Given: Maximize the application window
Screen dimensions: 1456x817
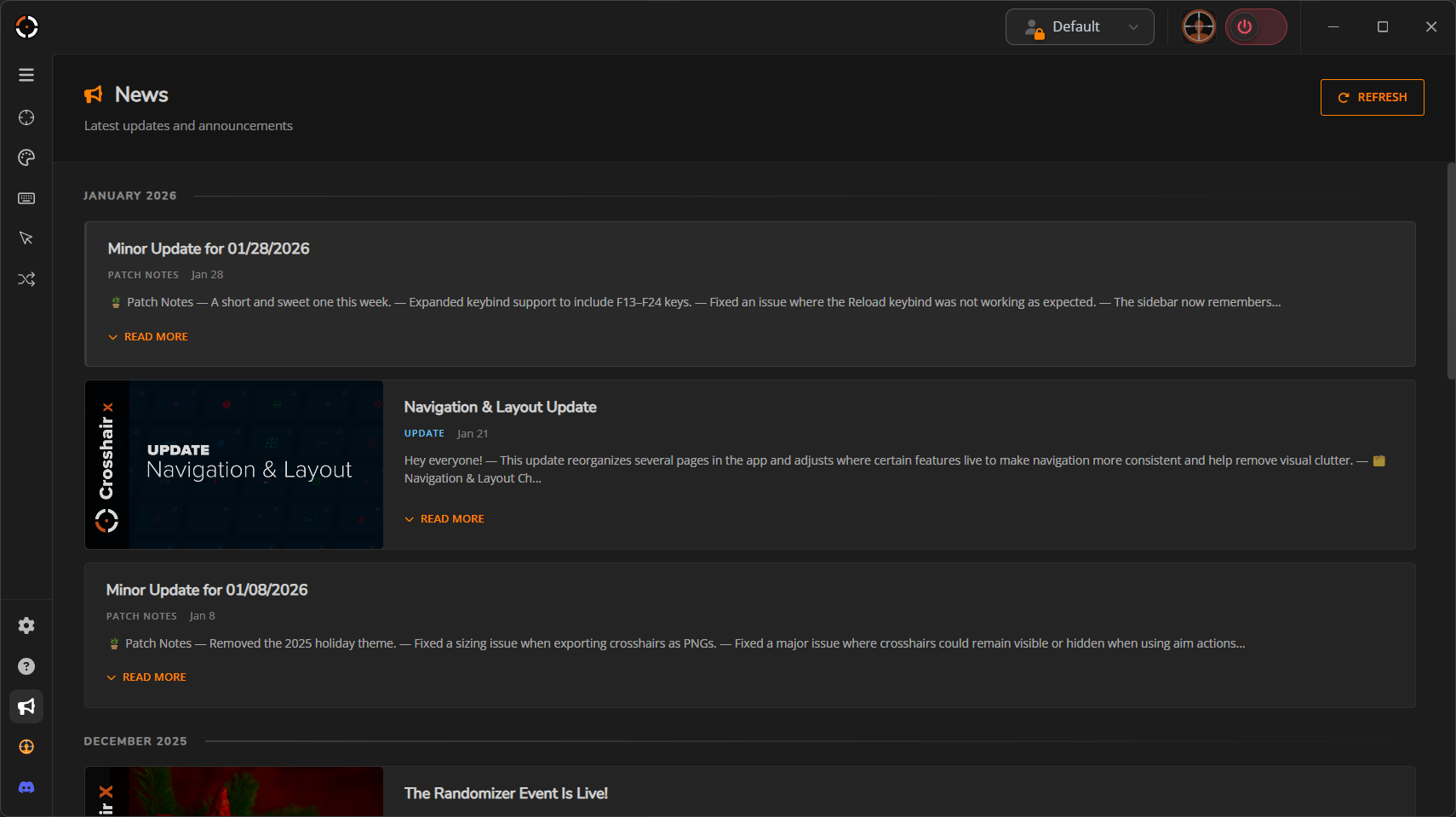Looking at the screenshot, I should (x=1383, y=27).
